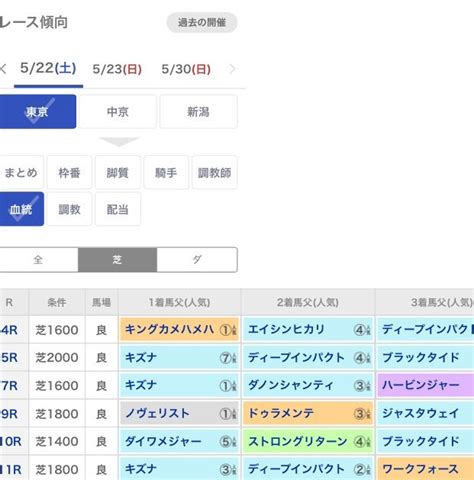This screenshot has width=474, height=480.
Task: Open the まとめ summary category
Action: point(21,173)
